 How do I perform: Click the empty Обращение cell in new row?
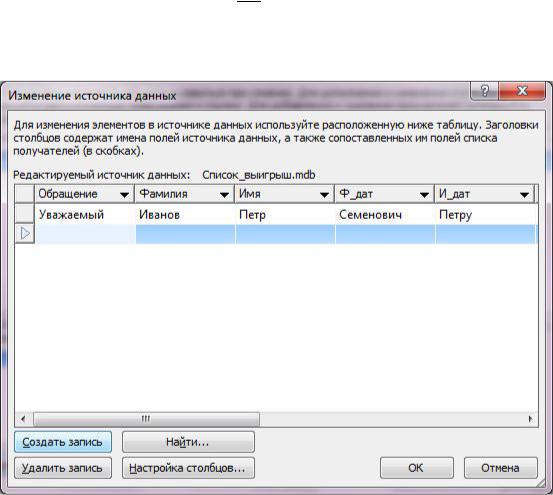[x=85, y=234]
